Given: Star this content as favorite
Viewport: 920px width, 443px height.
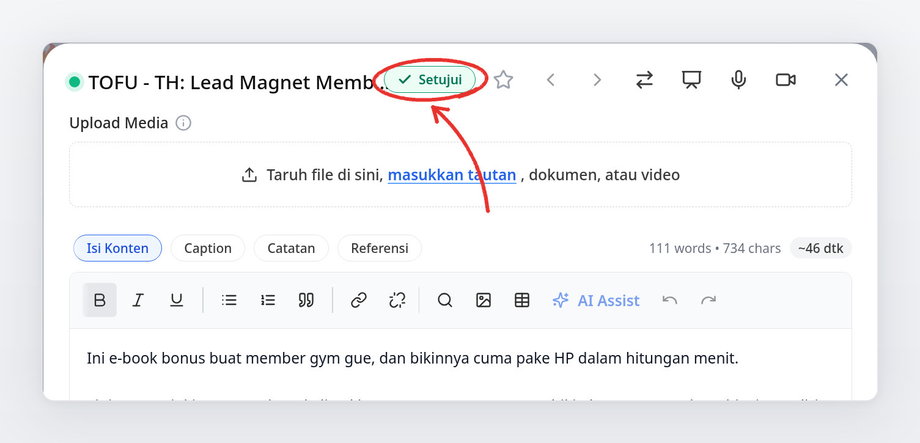Looking at the screenshot, I should point(503,80).
